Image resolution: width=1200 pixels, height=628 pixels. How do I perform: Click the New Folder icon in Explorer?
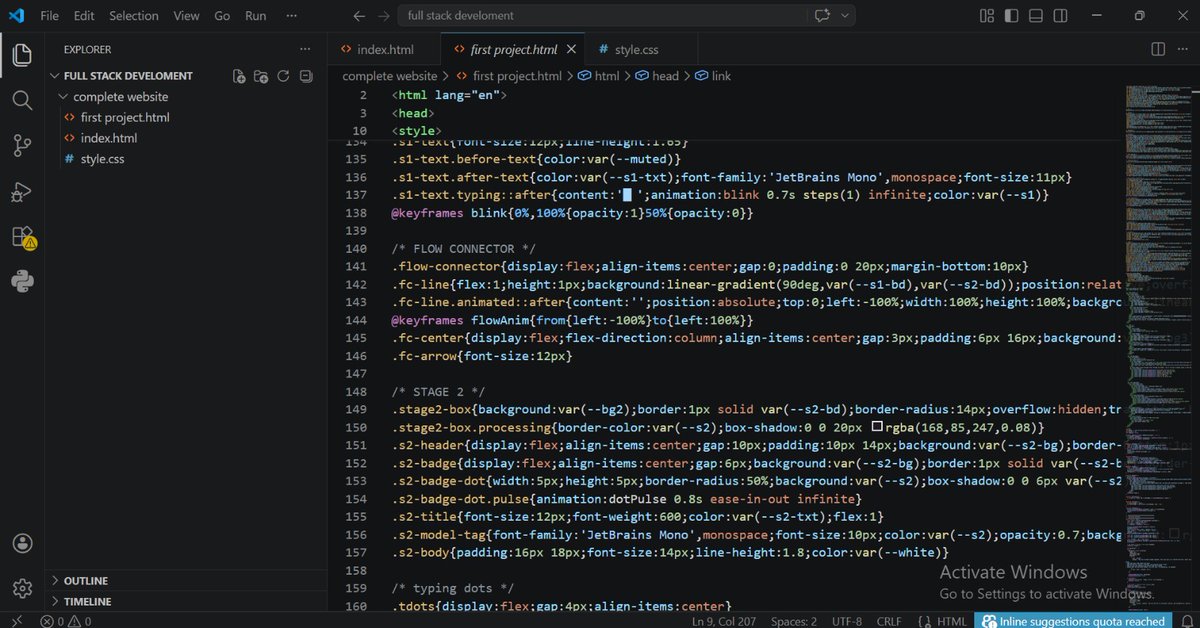(261, 76)
